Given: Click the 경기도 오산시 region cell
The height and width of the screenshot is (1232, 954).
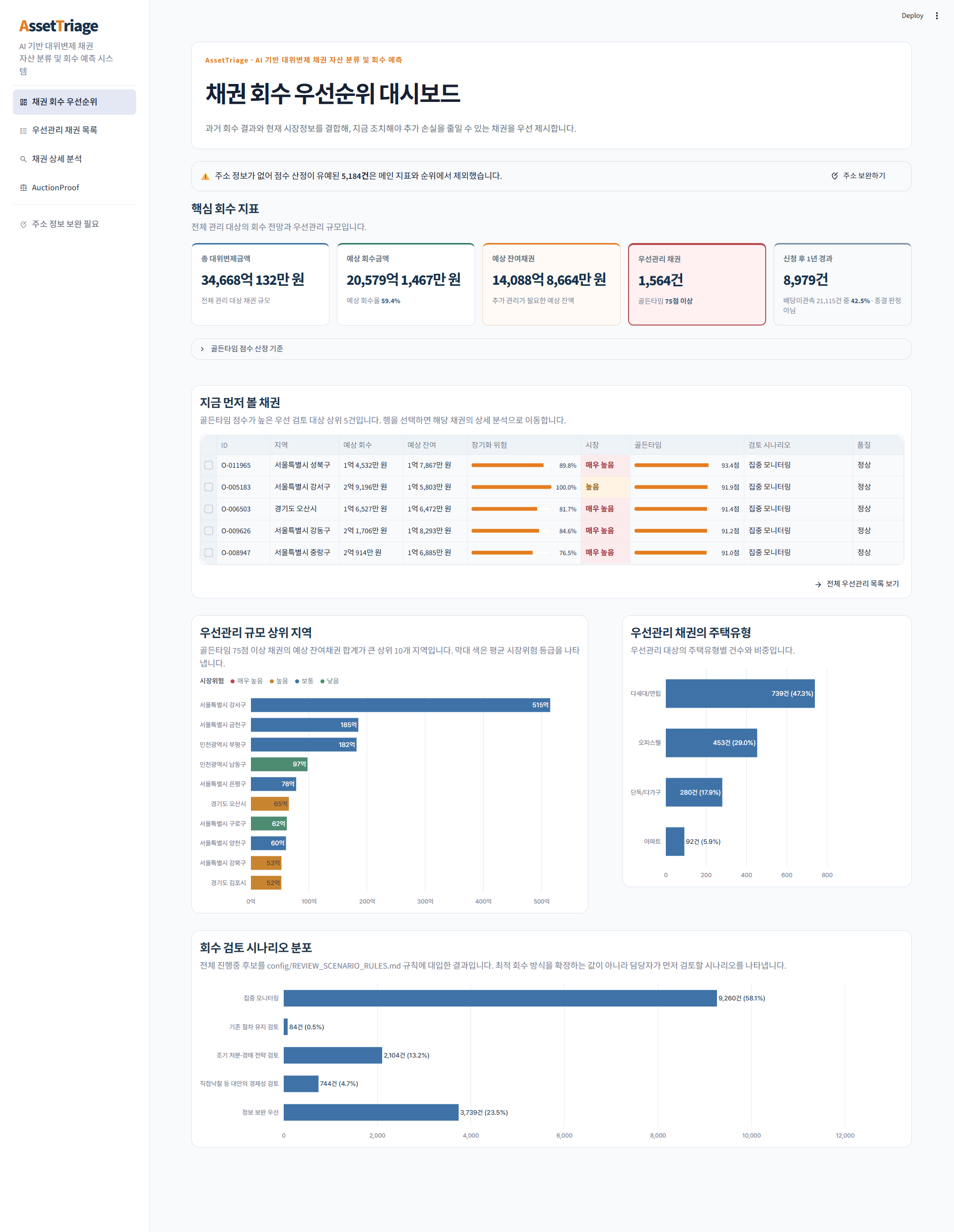Looking at the screenshot, I should [305, 509].
